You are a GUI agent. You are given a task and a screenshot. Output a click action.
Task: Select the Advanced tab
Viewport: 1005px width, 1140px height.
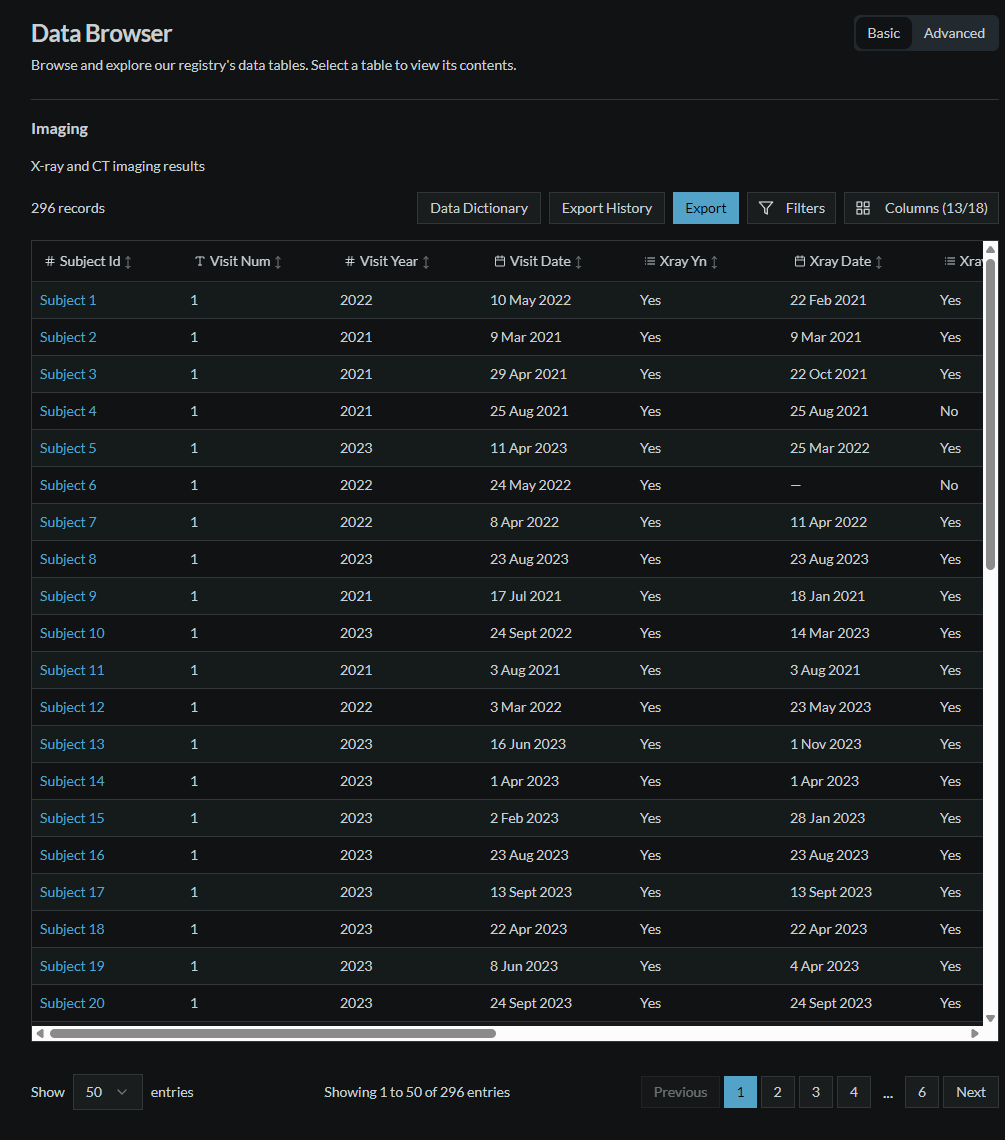[x=953, y=33]
